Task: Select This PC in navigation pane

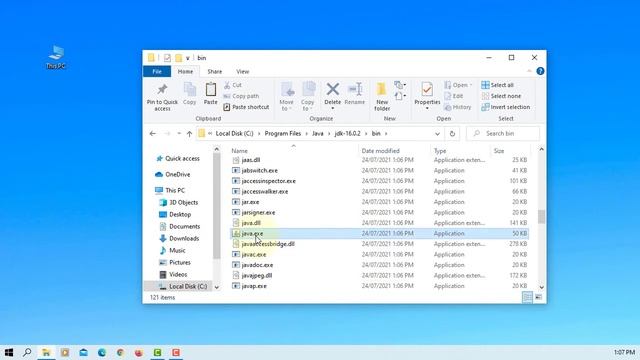Action: pos(170,190)
